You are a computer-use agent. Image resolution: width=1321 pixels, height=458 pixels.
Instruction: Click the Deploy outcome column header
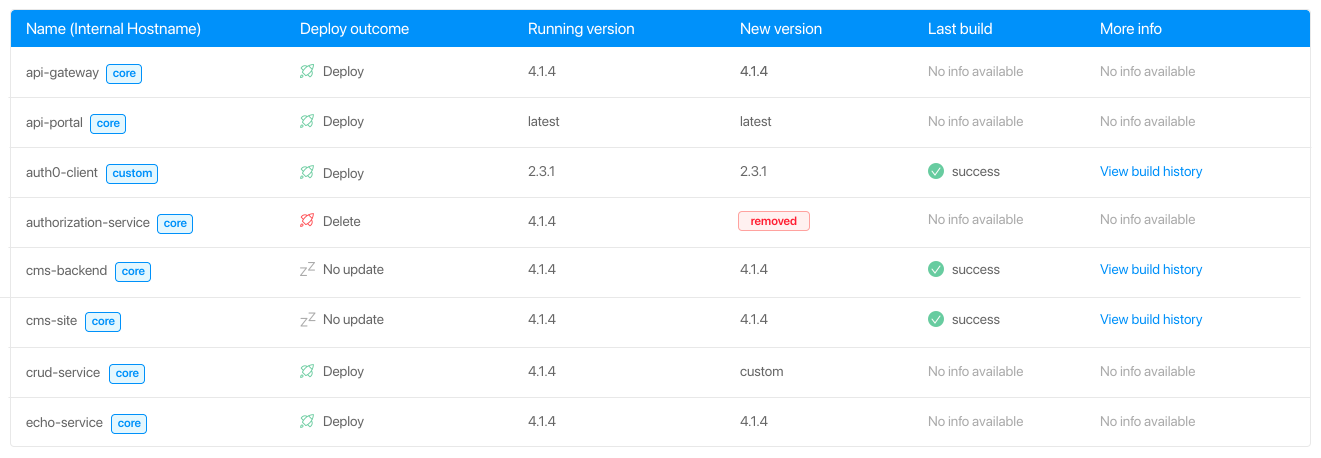point(354,29)
